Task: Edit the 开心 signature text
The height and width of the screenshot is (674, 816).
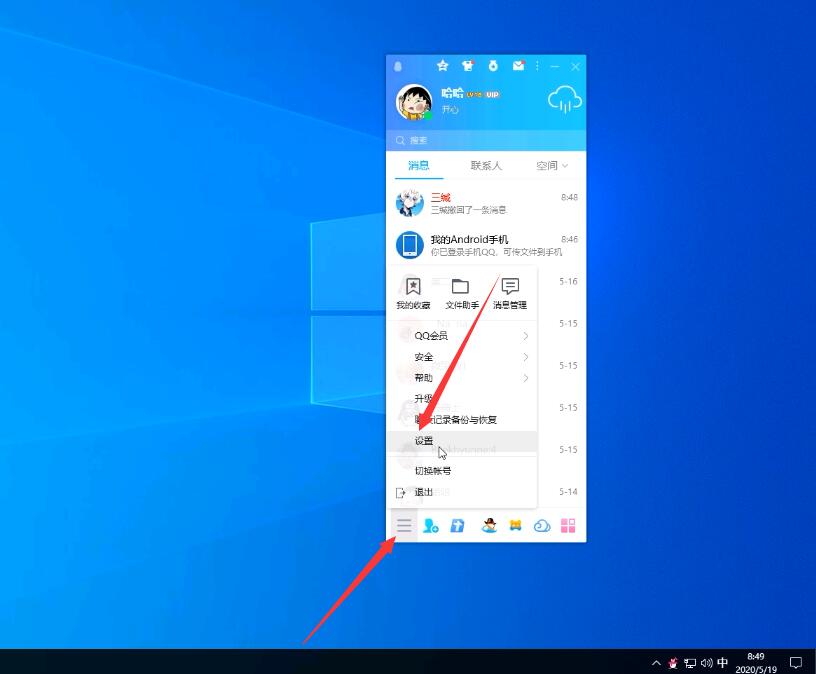Action: pos(450,109)
